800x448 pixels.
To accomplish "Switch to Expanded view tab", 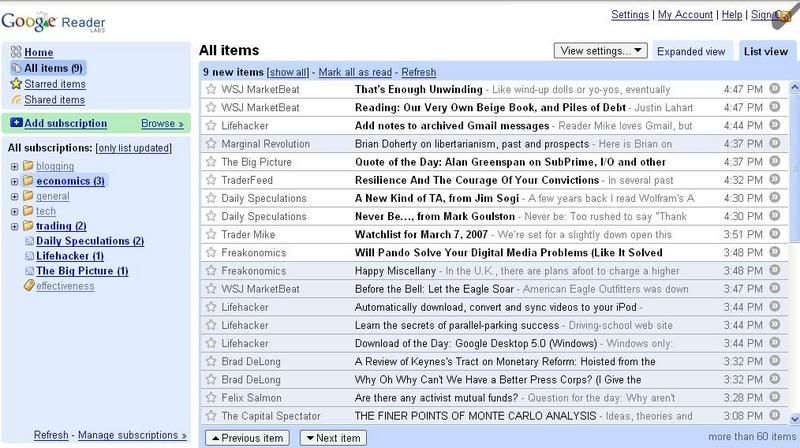I will pos(691,52).
